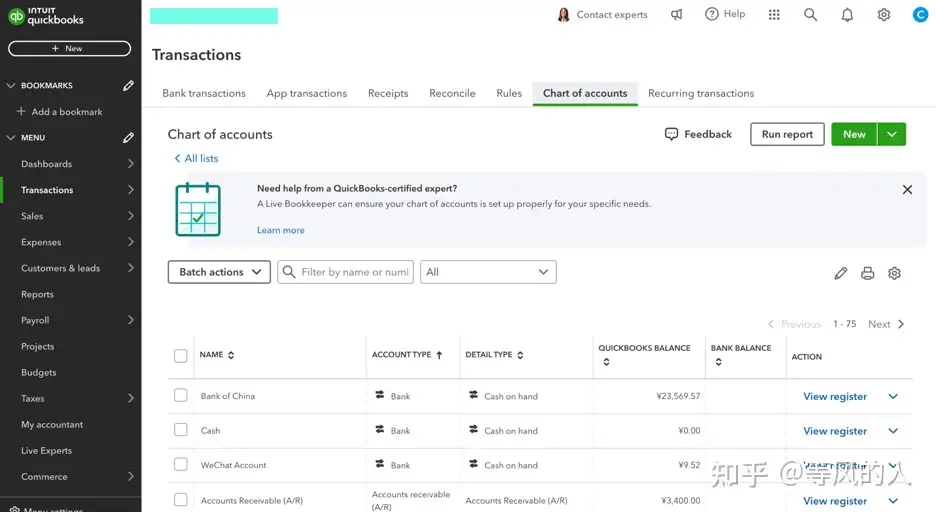Check the WeChat Account row checkbox
Image resolution: width=936 pixels, height=512 pixels.
(181, 465)
